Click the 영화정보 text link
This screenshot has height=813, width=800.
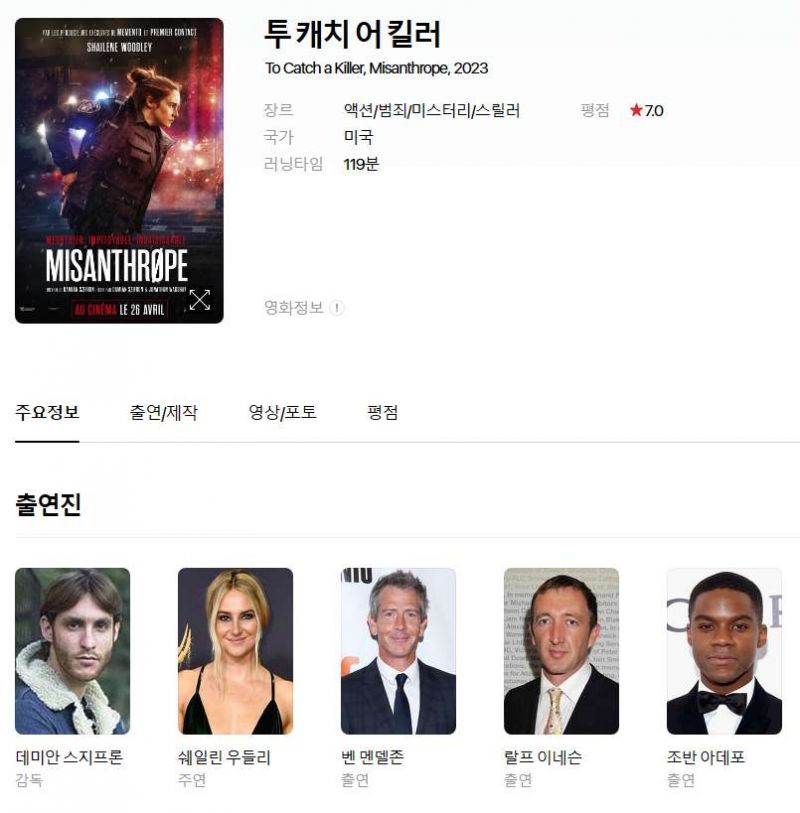(294, 308)
